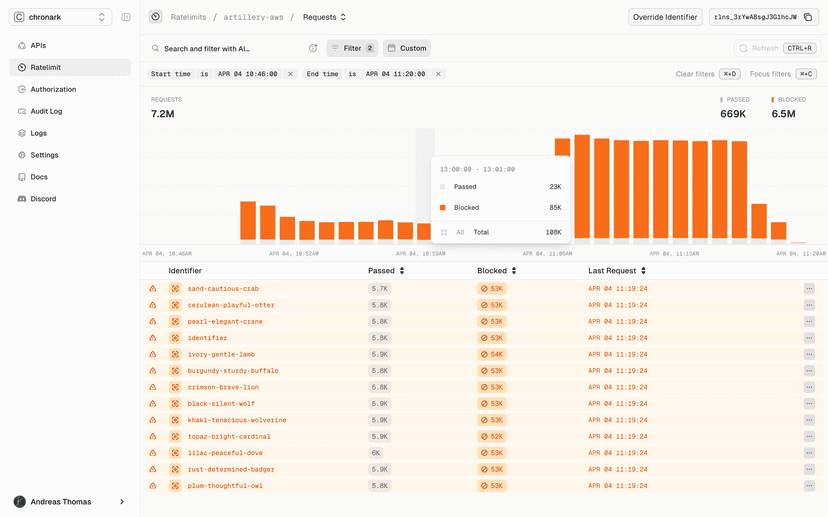Image resolution: width=828 pixels, height=517 pixels.
Task: Open the search history clock icon
Action: [312, 48]
